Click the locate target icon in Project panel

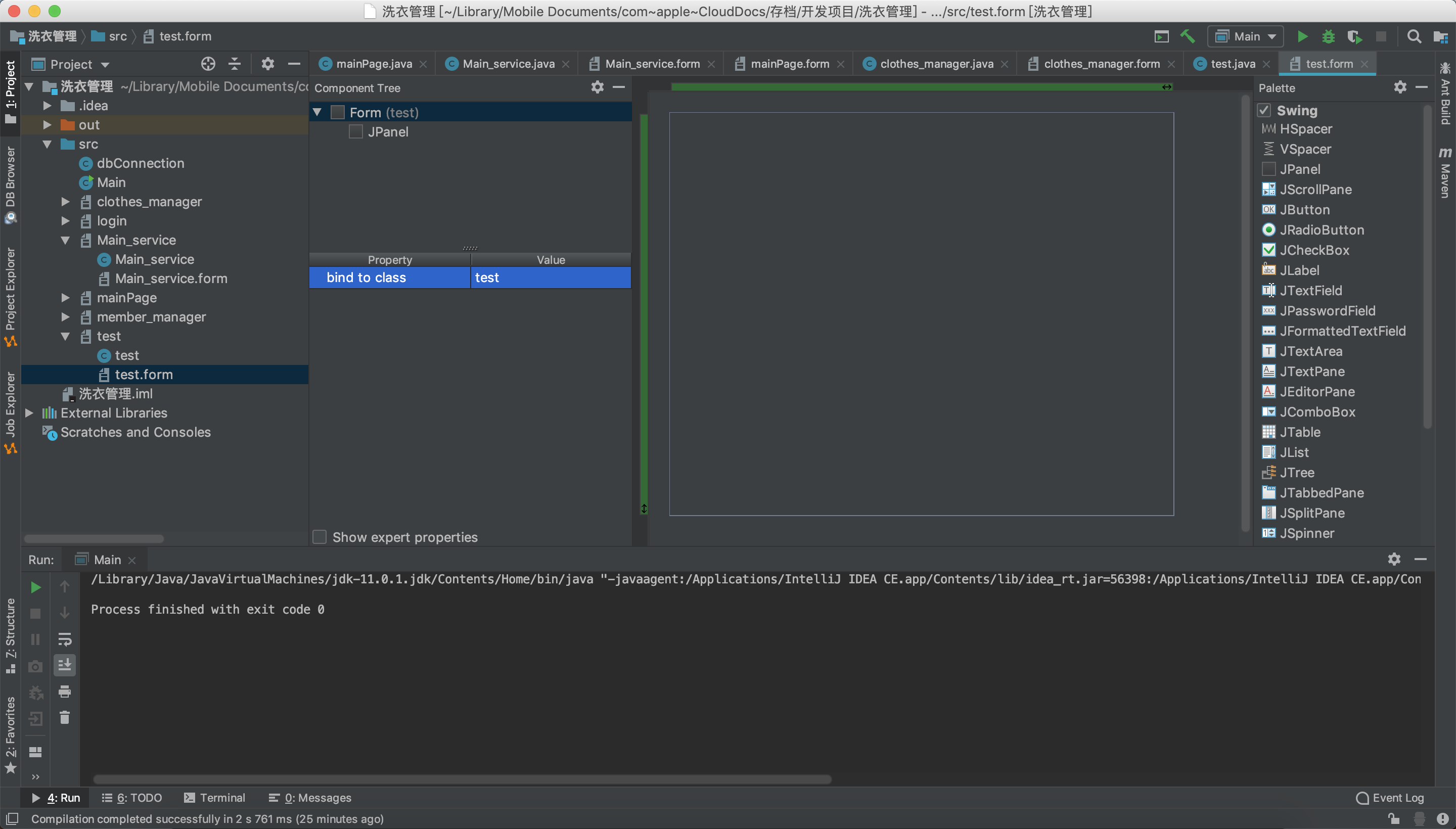pyautogui.click(x=208, y=64)
